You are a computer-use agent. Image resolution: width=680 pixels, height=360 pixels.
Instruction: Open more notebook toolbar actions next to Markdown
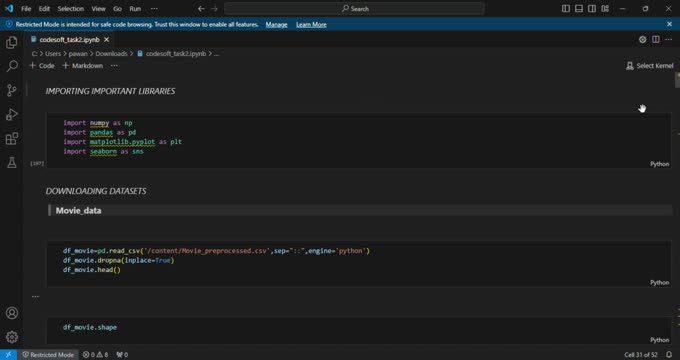114,66
